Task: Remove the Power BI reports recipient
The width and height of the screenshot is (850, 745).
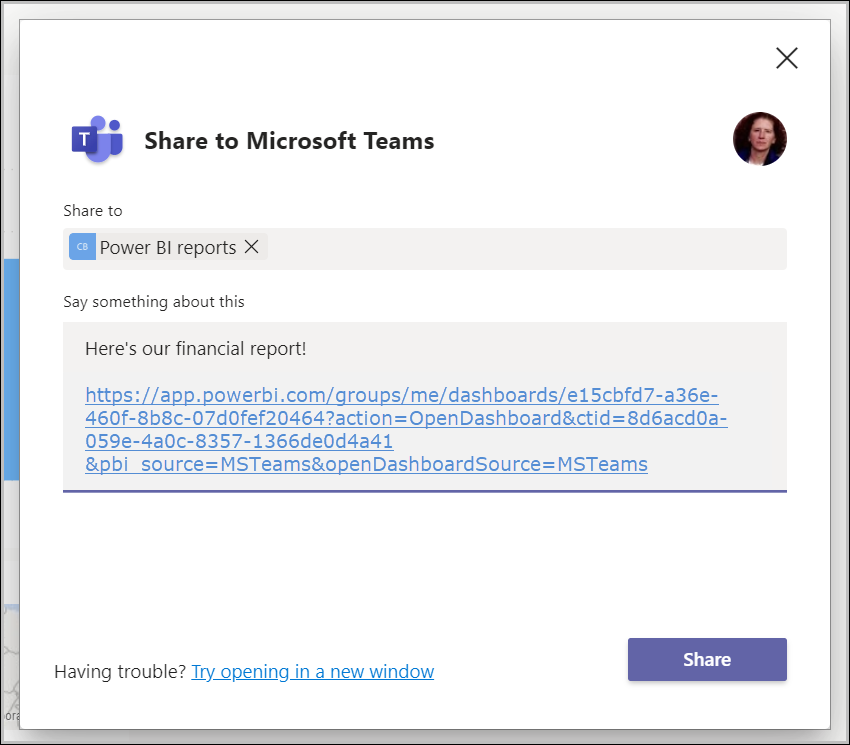Action: point(252,247)
